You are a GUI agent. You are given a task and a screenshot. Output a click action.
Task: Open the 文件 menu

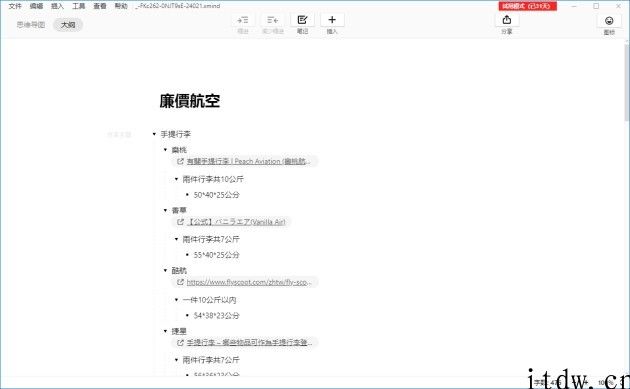tap(15, 6)
